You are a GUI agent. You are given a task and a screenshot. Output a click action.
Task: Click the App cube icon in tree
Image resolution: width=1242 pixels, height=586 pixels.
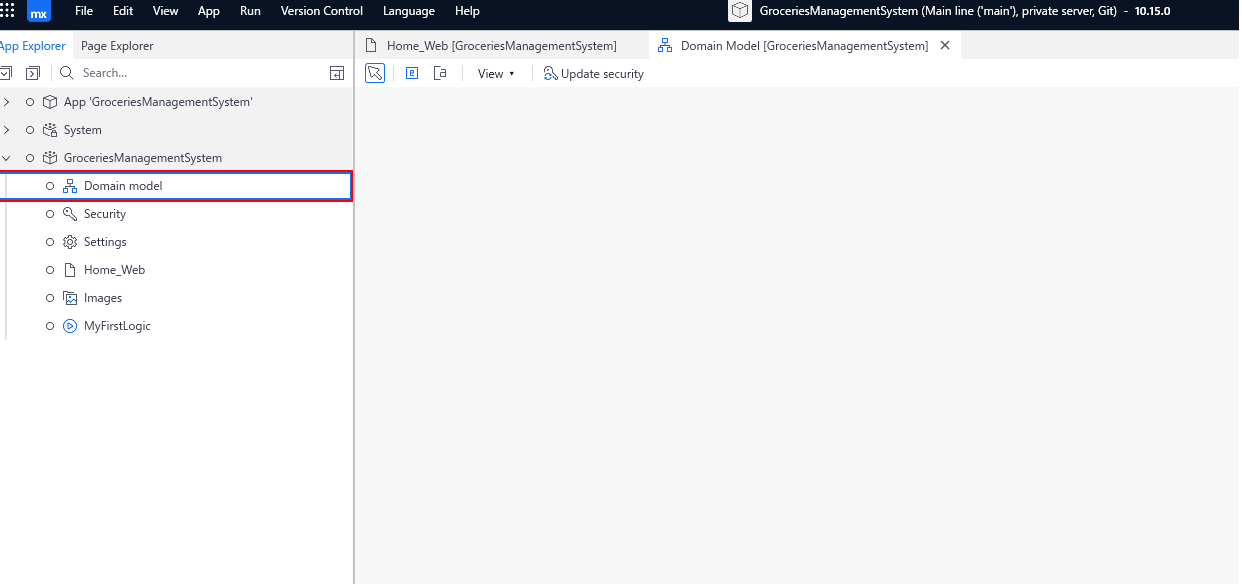pos(50,101)
